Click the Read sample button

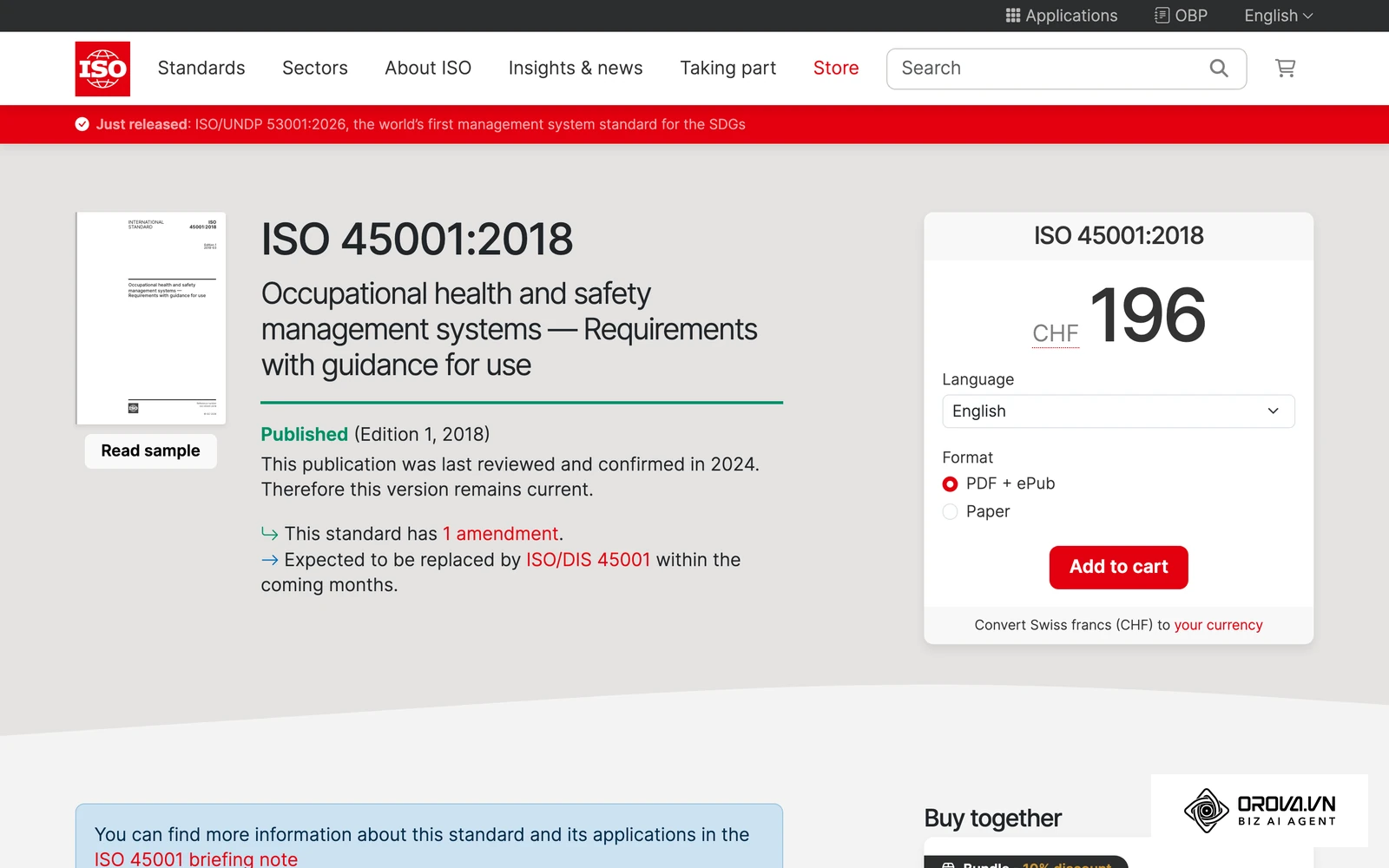[150, 450]
